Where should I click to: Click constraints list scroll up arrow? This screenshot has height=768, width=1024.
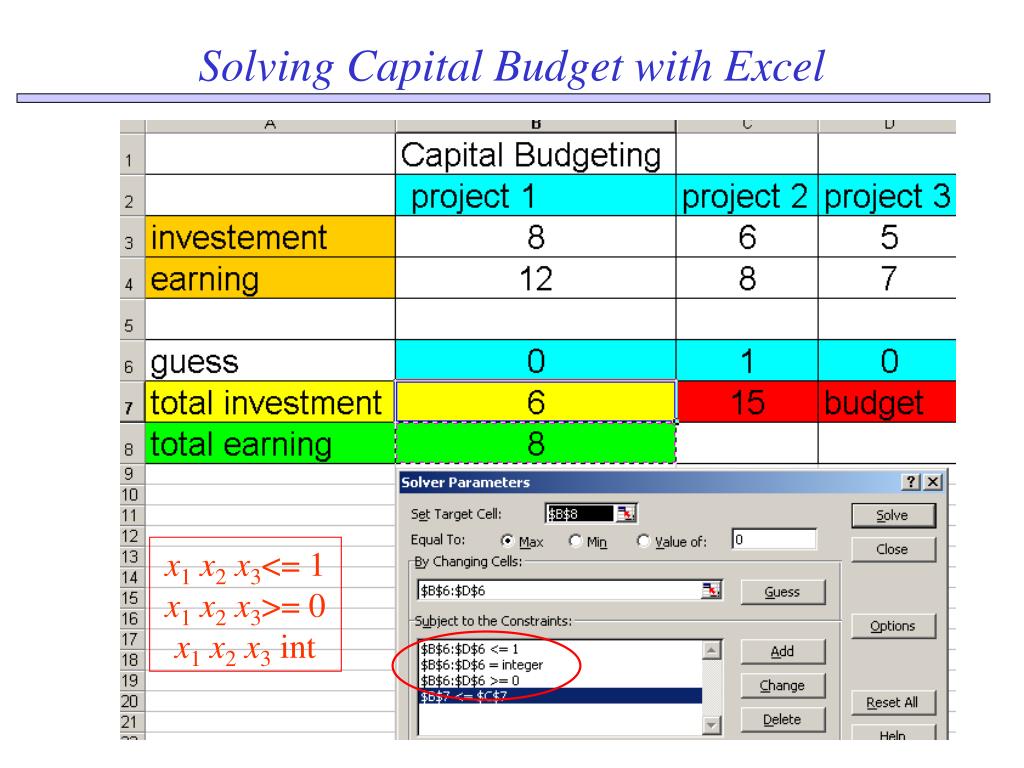click(712, 650)
